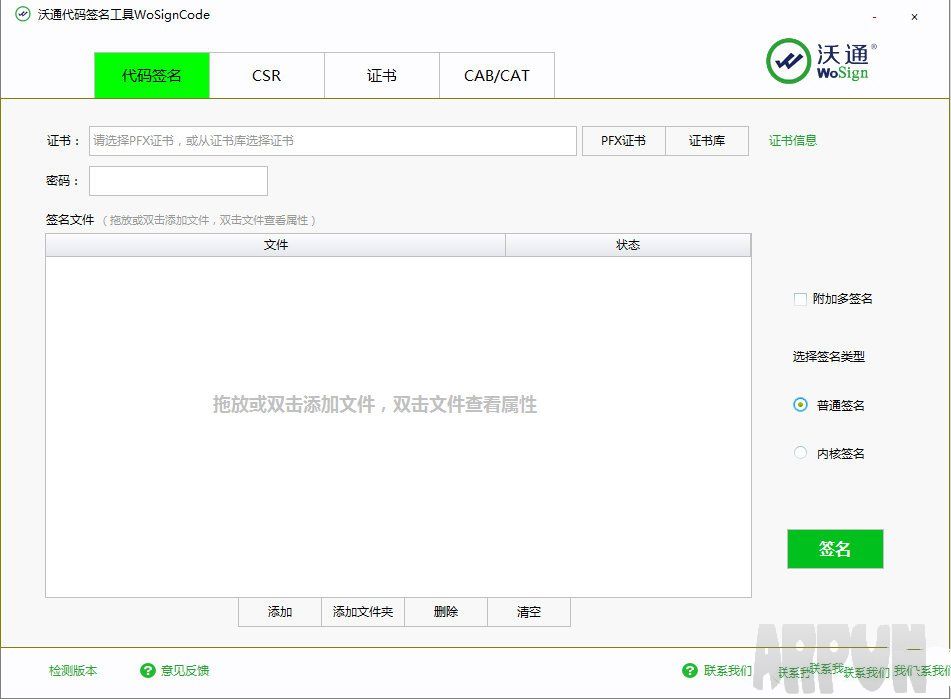Select the 普通签名 radio button

pyautogui.click(x=800, y=404)
